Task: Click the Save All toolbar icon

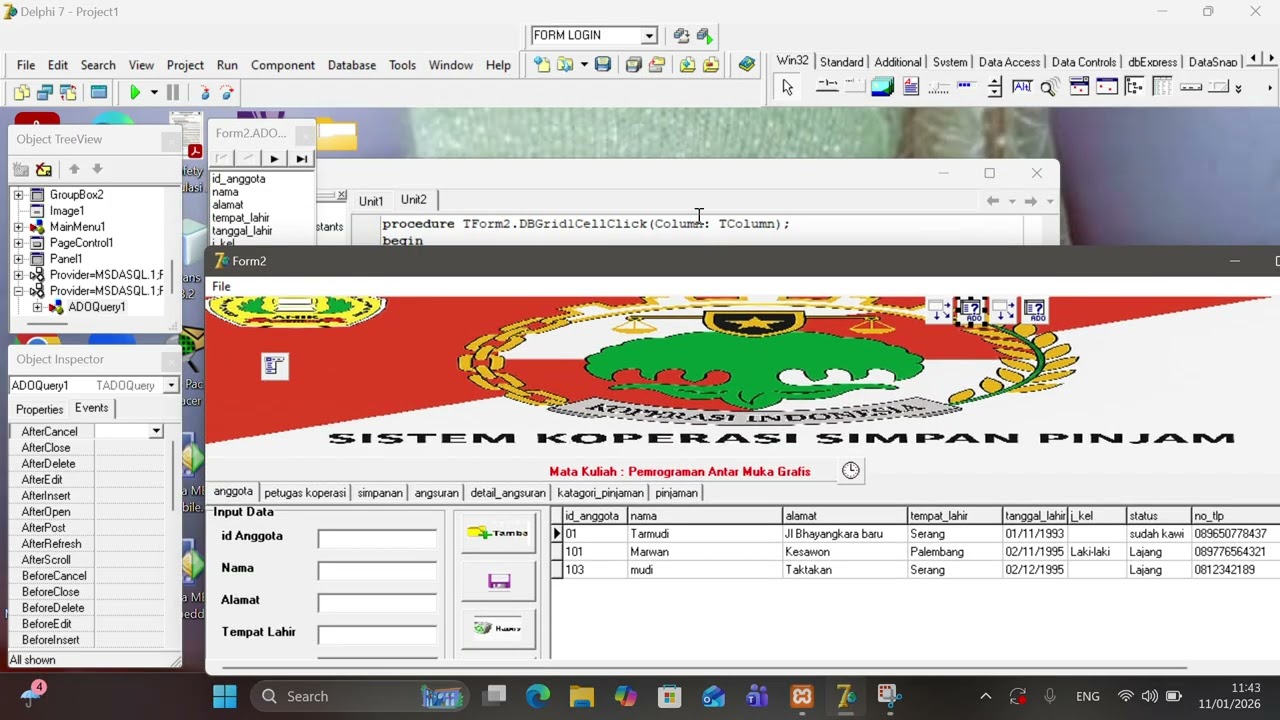Action: point(633,65)
